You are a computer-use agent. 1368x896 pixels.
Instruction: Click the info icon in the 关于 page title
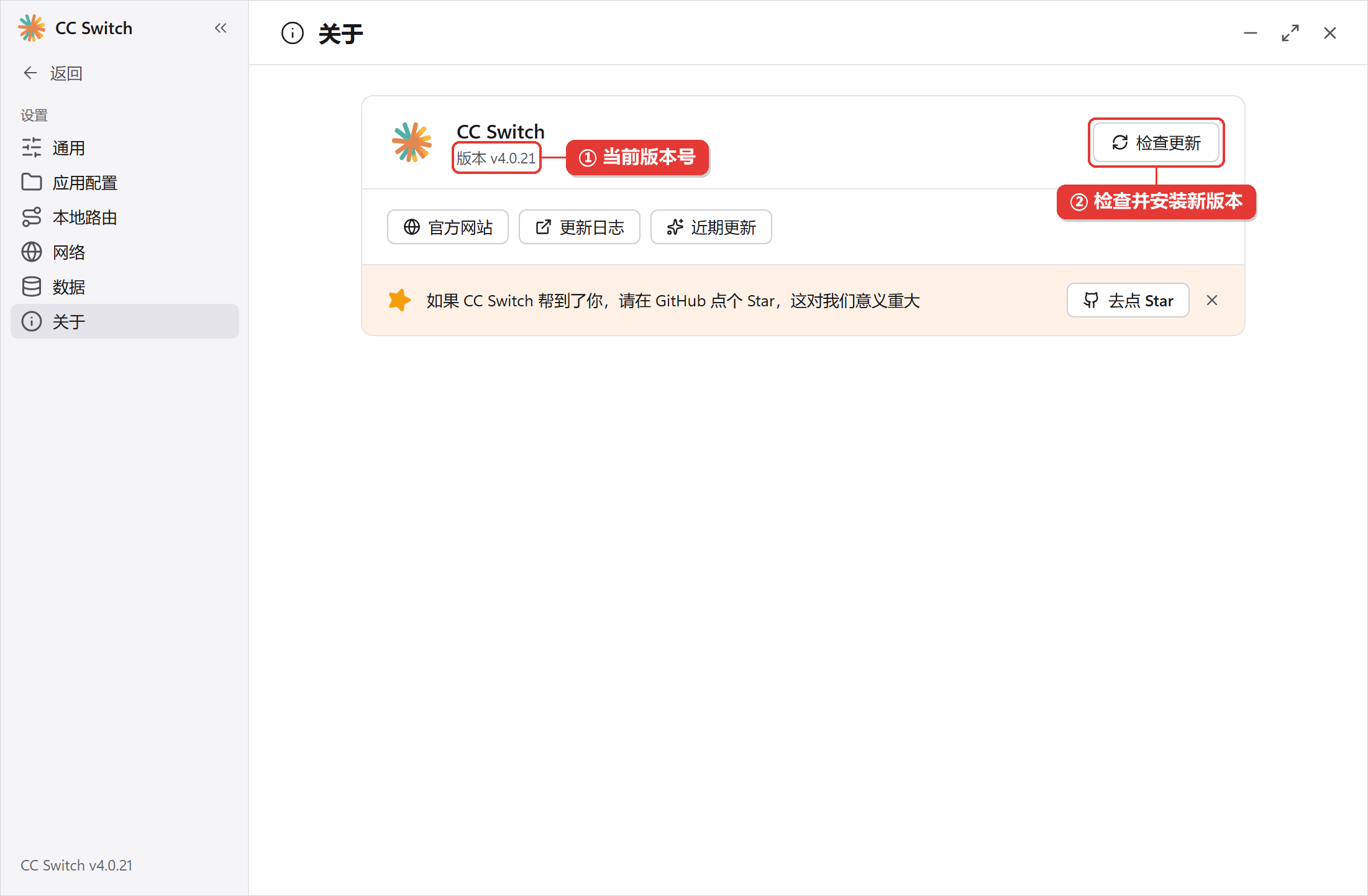click(x=293, y=33)
